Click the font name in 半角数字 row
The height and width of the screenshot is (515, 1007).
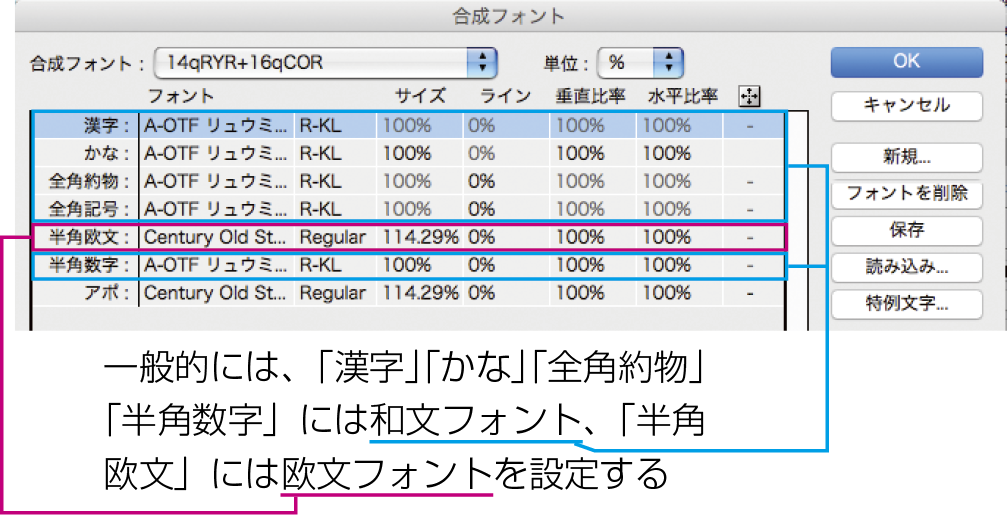click(x=216, y=266)
